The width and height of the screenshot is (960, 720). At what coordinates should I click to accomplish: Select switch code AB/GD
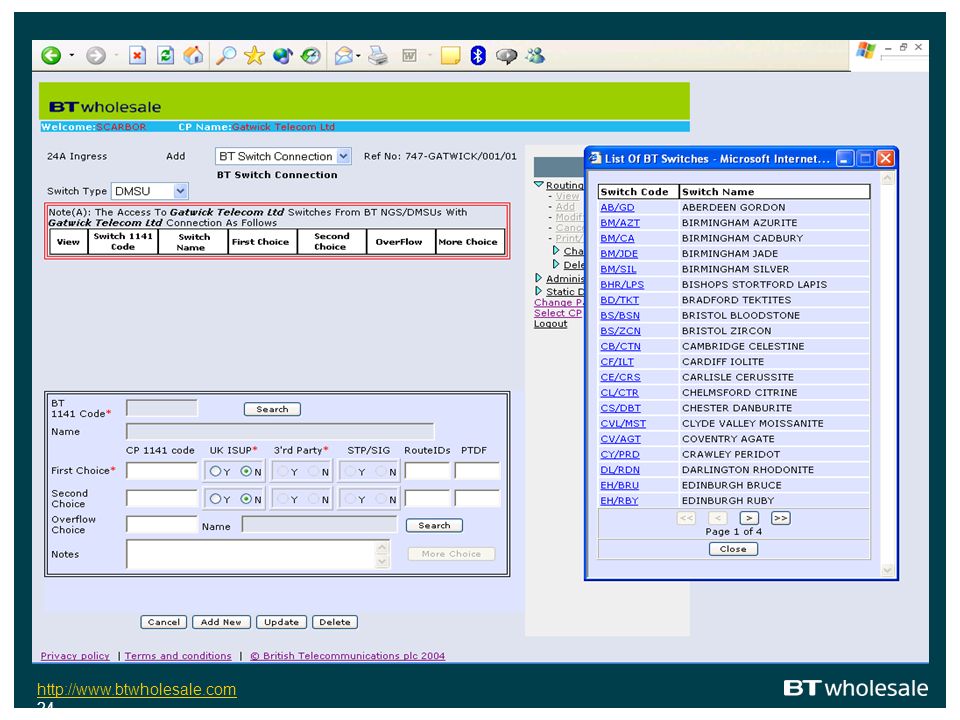click(x=617, y=208)
